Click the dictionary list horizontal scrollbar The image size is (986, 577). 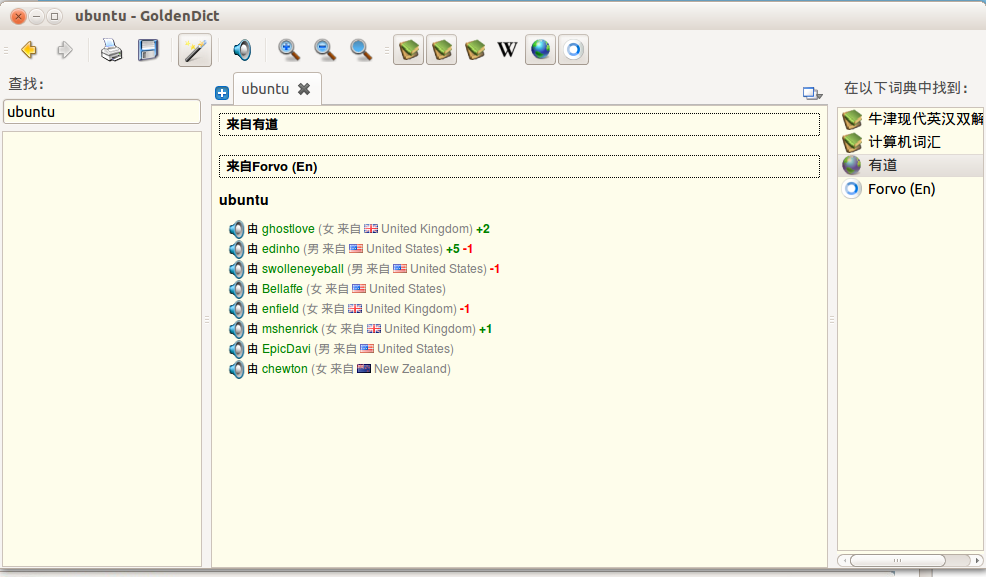pos(897,560)
